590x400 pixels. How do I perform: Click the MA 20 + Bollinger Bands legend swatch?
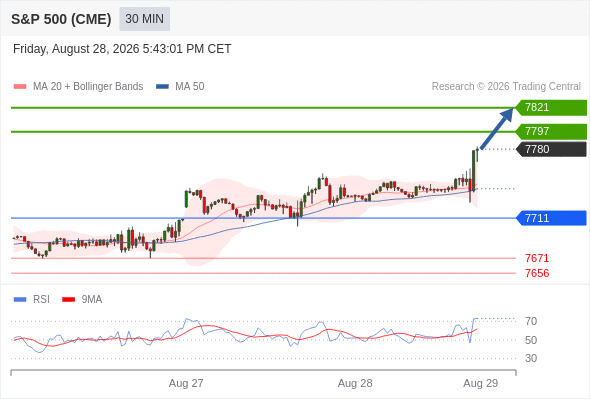[20, 87]
